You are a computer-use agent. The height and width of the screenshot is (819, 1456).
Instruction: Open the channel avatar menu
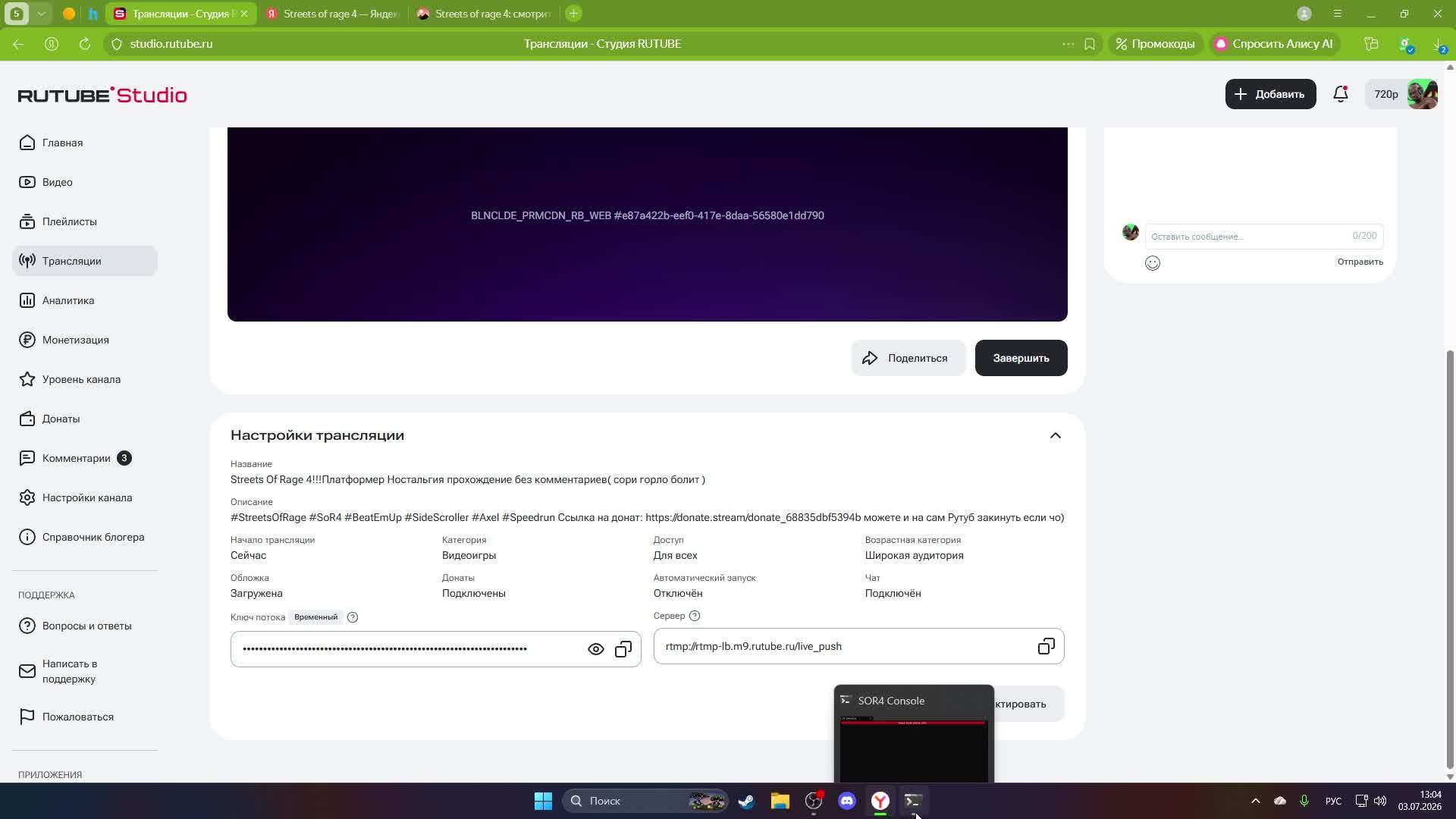click(1423, 94)
